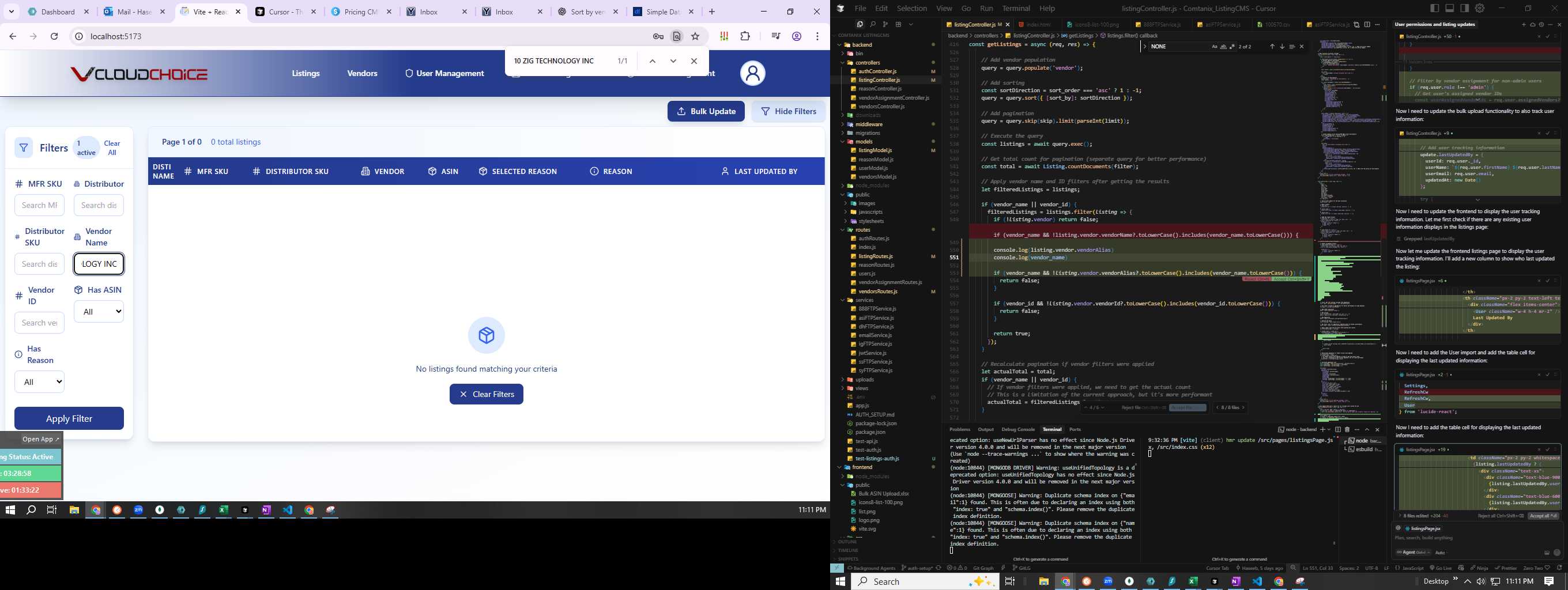Toggle Match Case in Cursor find widget
Screen dimensions: 1568x590
[x=1215, y=46]
